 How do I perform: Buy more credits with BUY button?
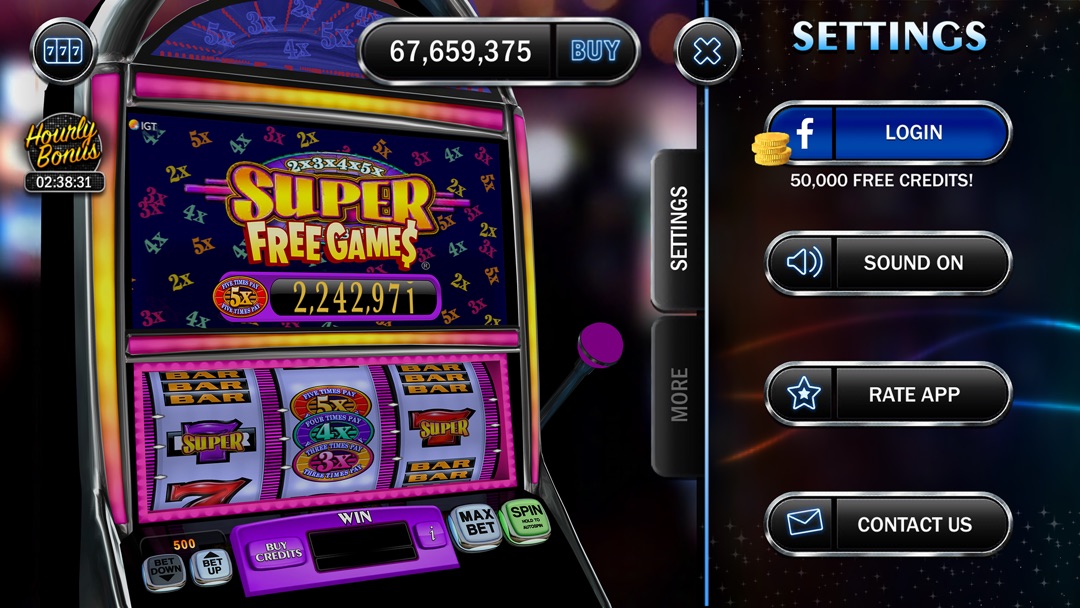[596, 51]
